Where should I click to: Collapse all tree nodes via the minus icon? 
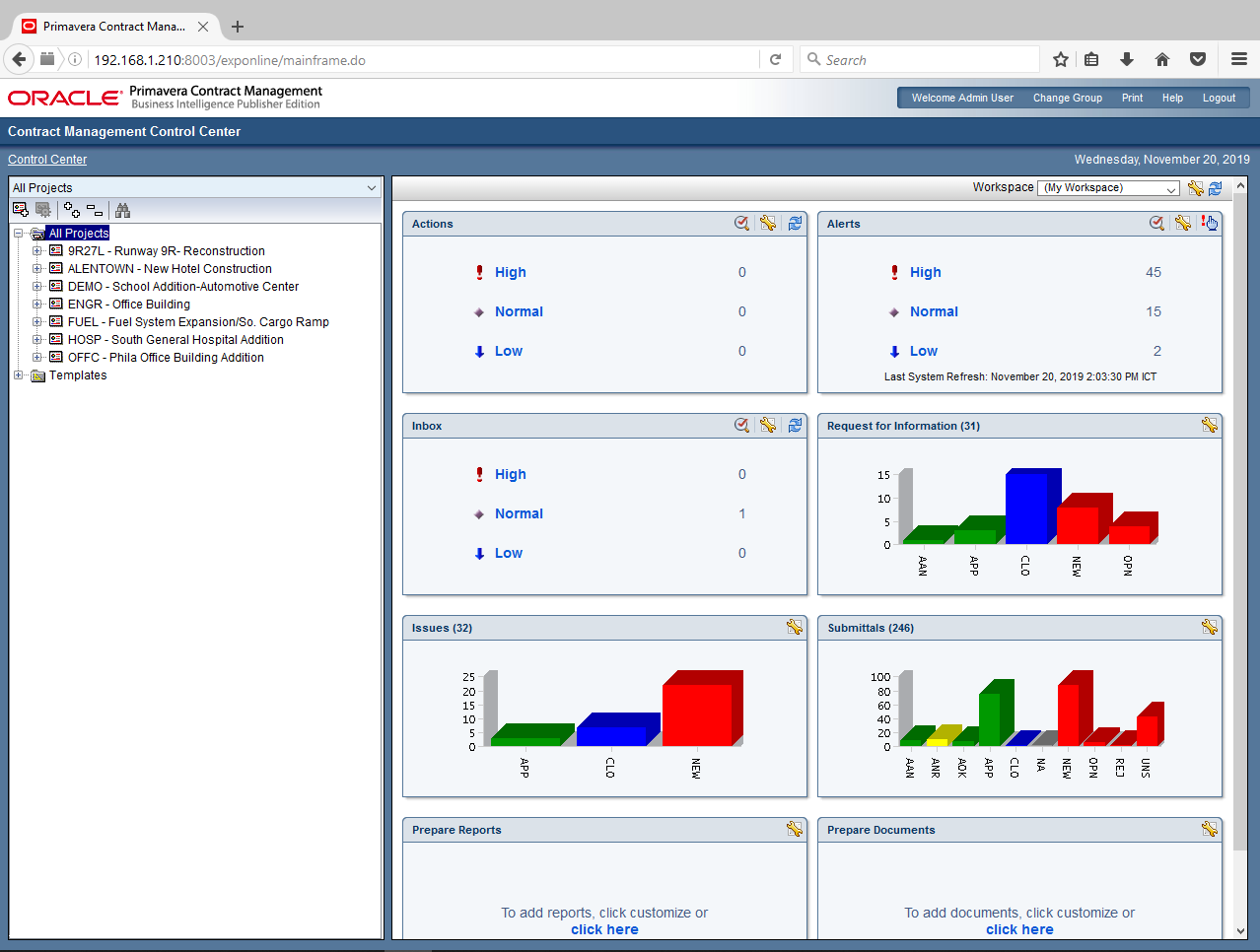click(94, 209)
